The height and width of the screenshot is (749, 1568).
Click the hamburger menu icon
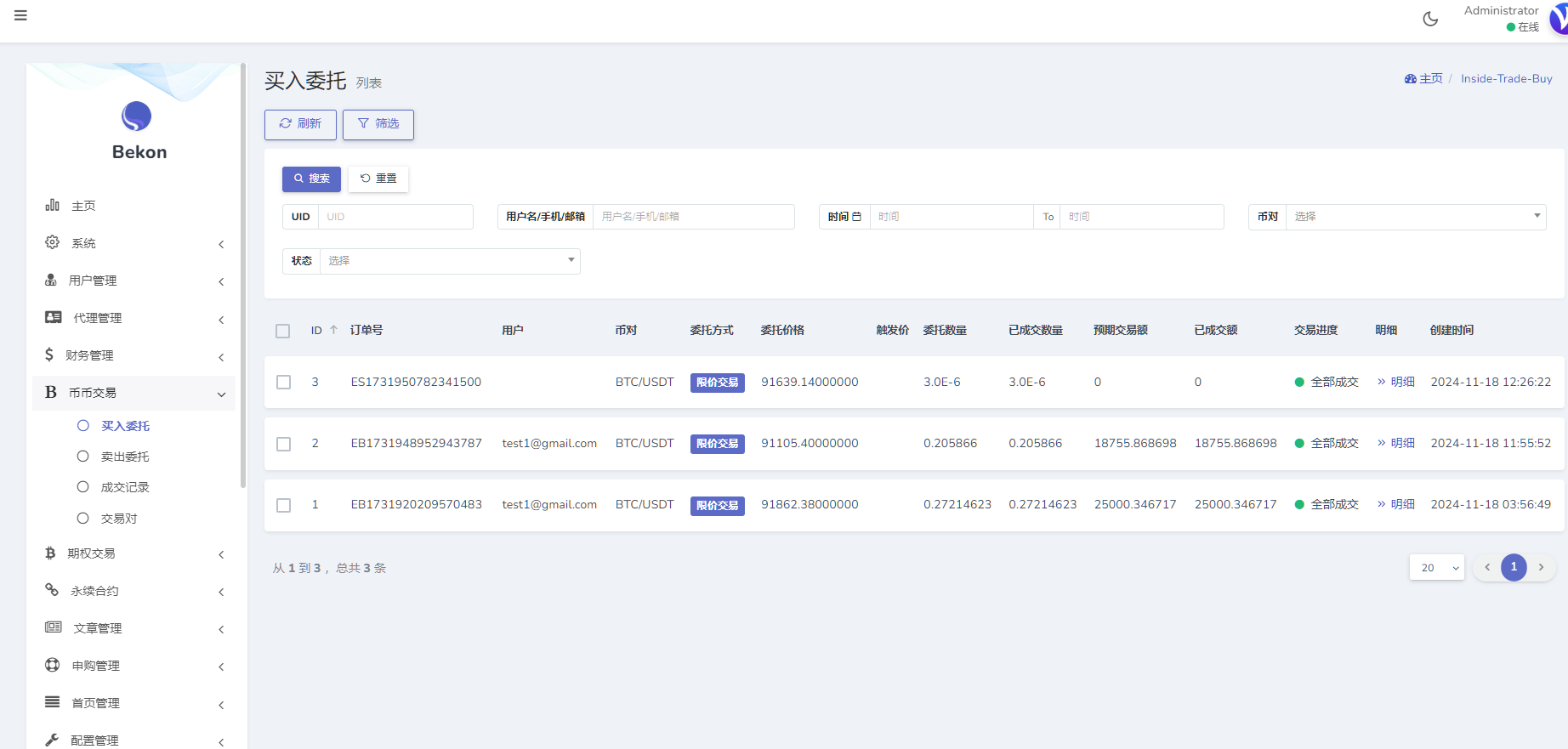pos(20,15)
